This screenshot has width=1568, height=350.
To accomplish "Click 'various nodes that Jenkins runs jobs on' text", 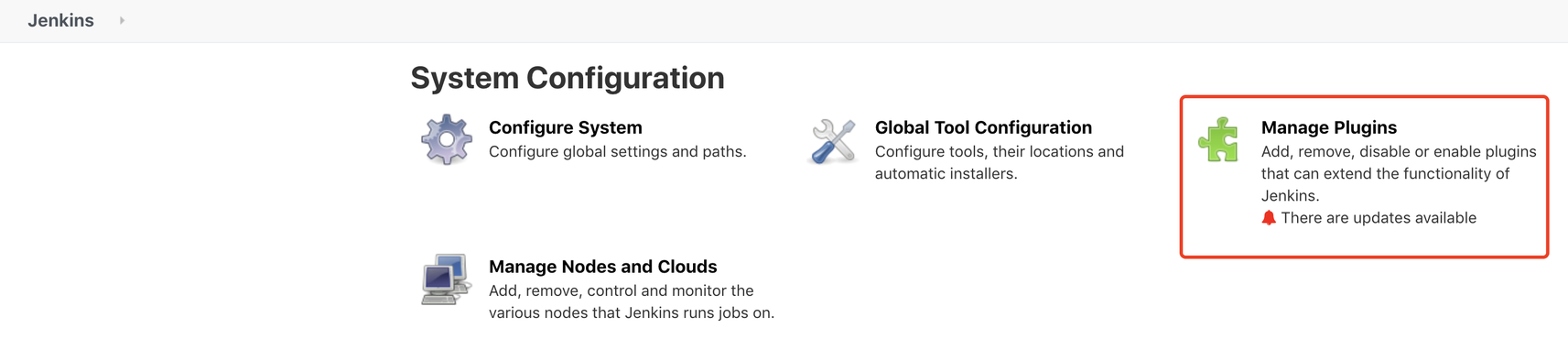I will click(632, 312).
